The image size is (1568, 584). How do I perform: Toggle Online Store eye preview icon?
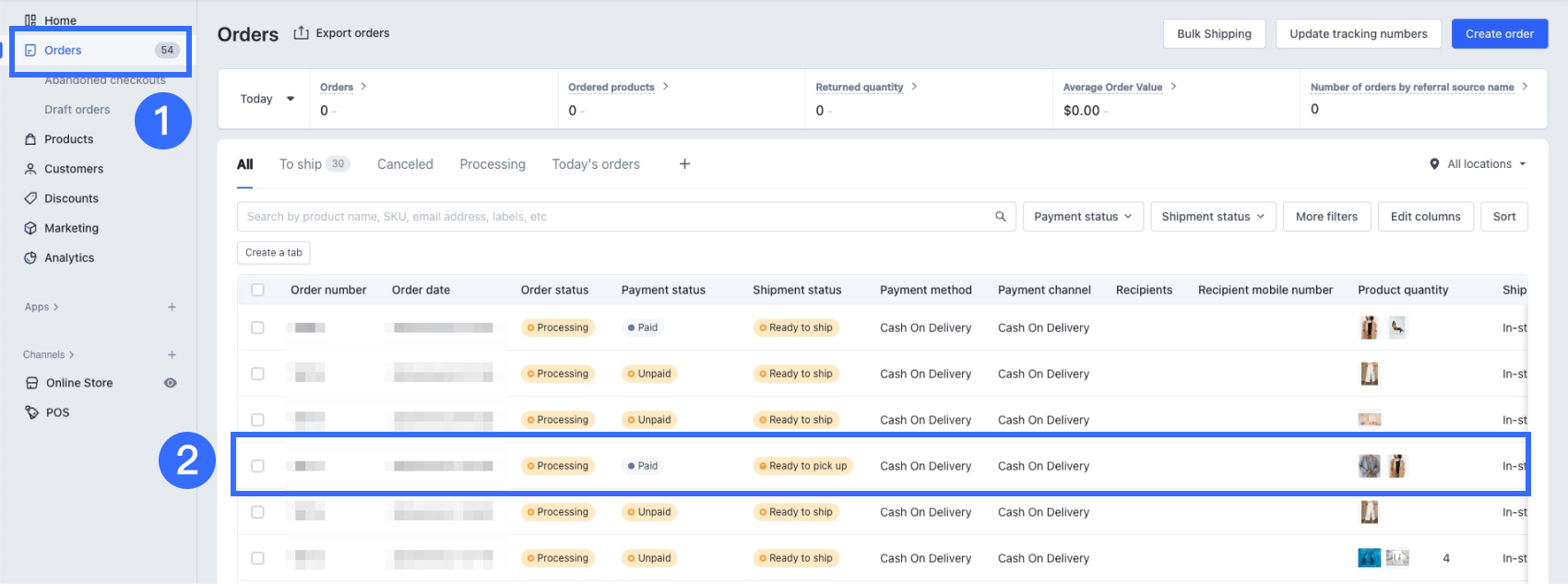click(x=170, y=383)
